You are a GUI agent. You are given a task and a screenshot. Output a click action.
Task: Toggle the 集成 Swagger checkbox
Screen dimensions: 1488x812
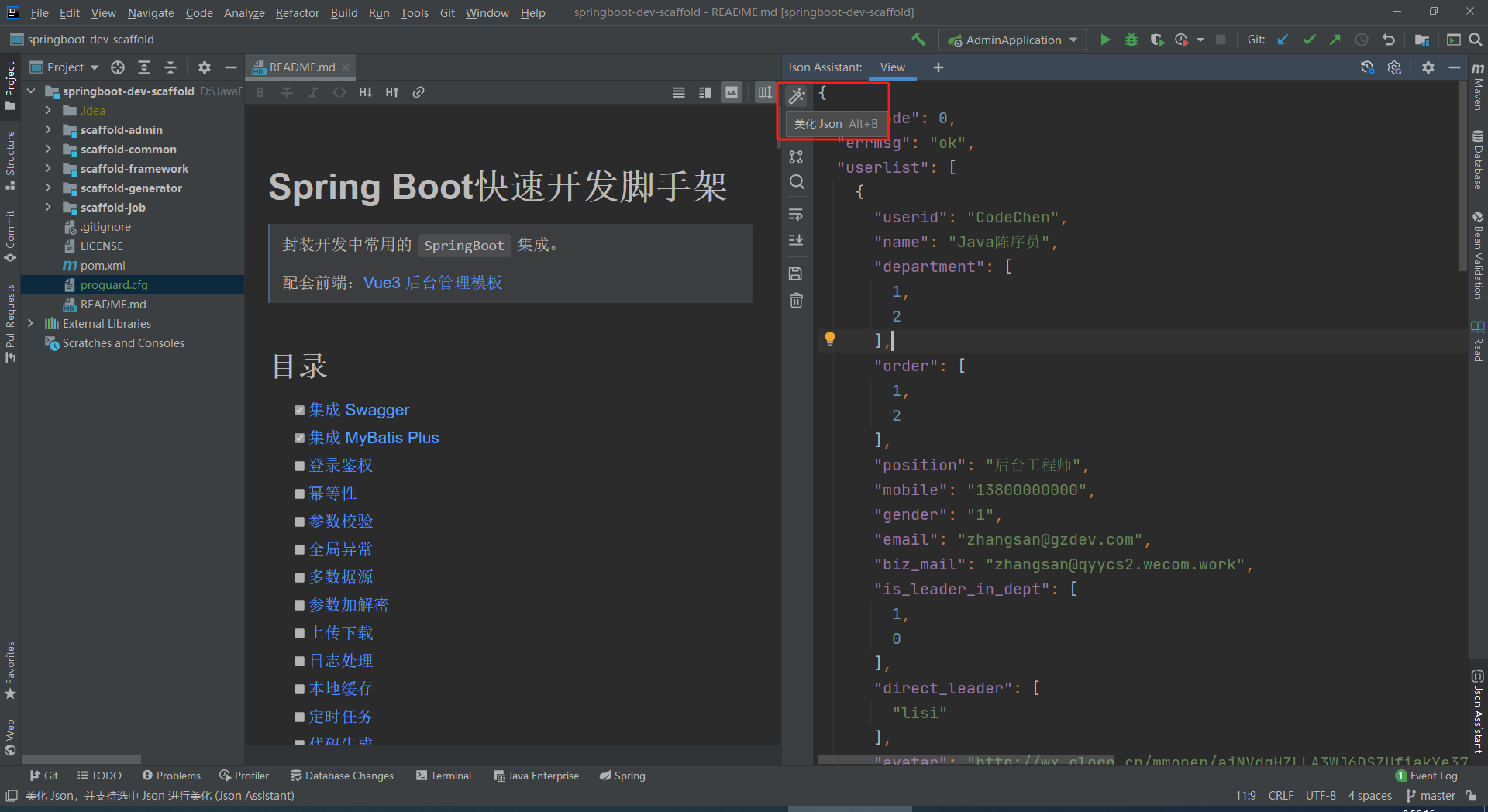(299, 410)
